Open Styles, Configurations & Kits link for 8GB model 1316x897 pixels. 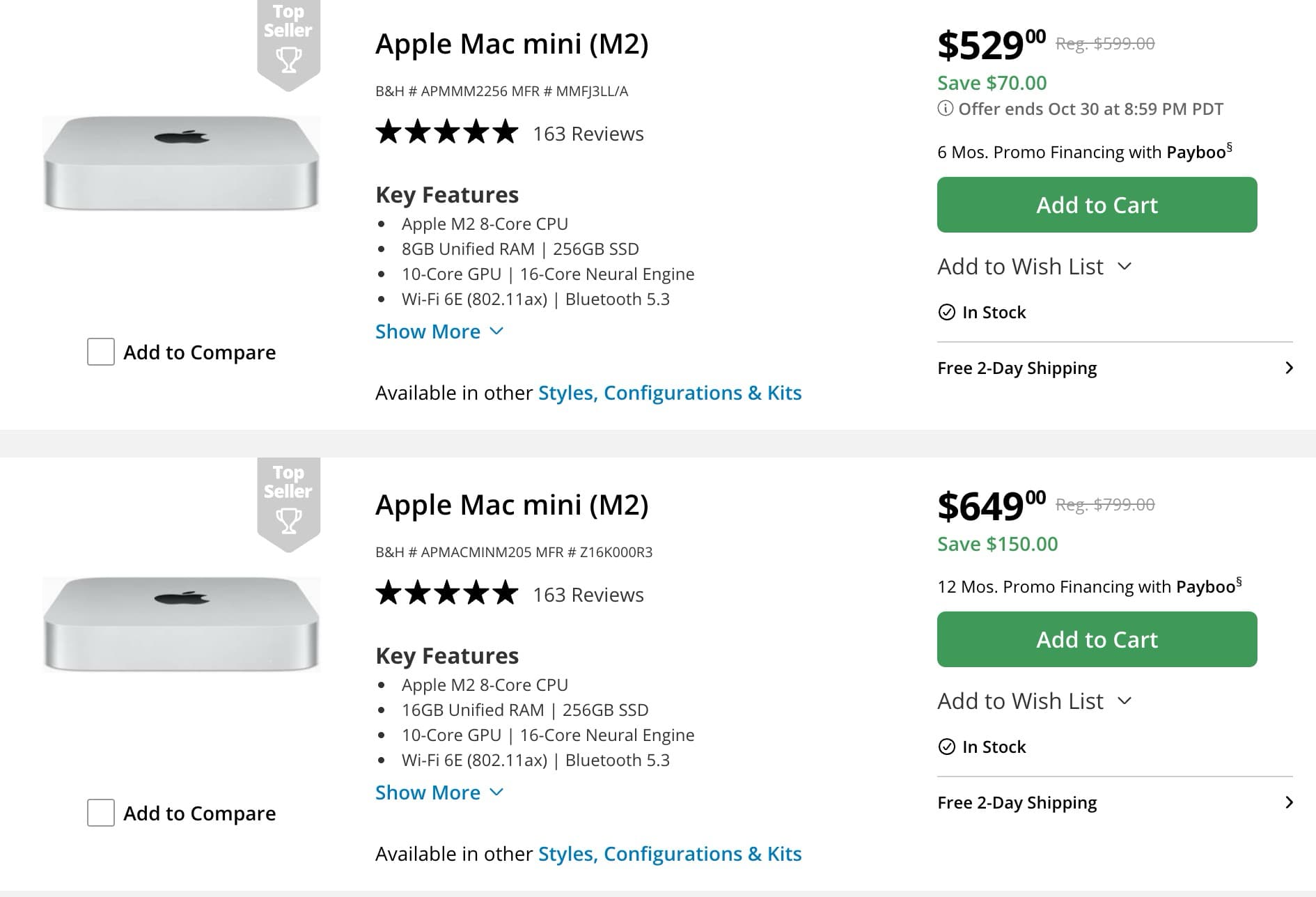670,393
